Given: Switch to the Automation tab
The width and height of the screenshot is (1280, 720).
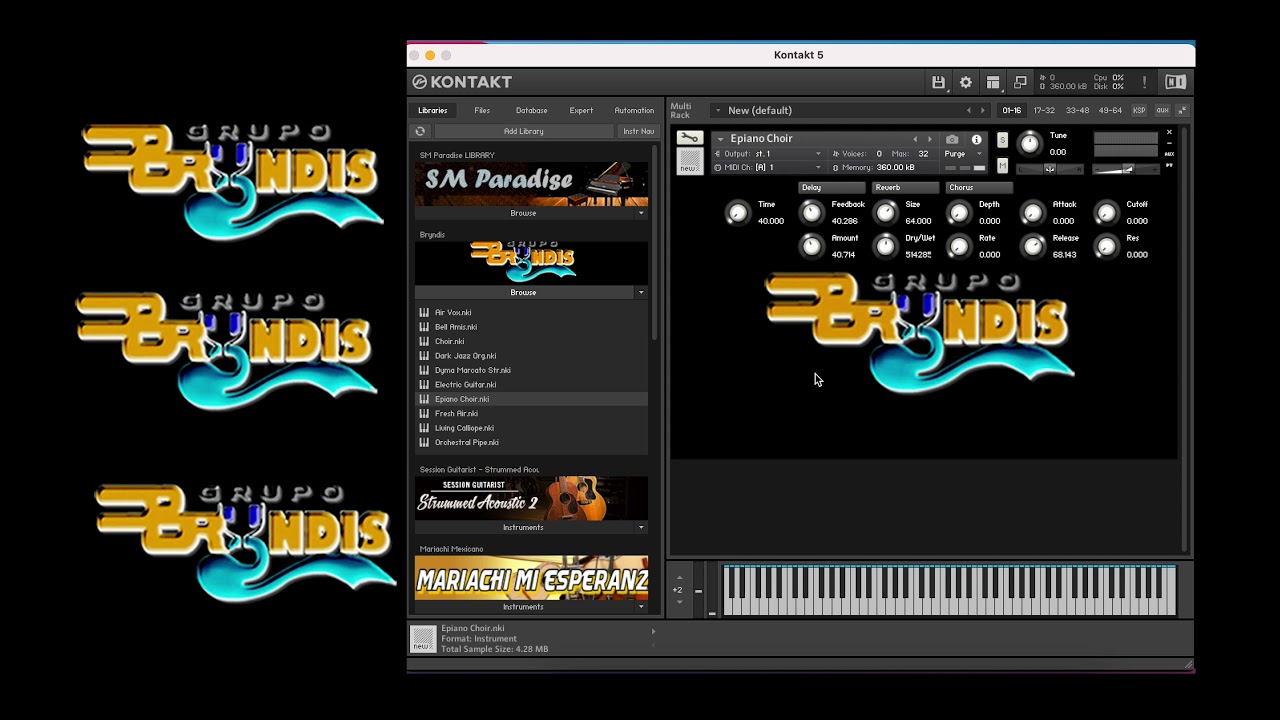Looking at the screenshot, I should point(634,110).
